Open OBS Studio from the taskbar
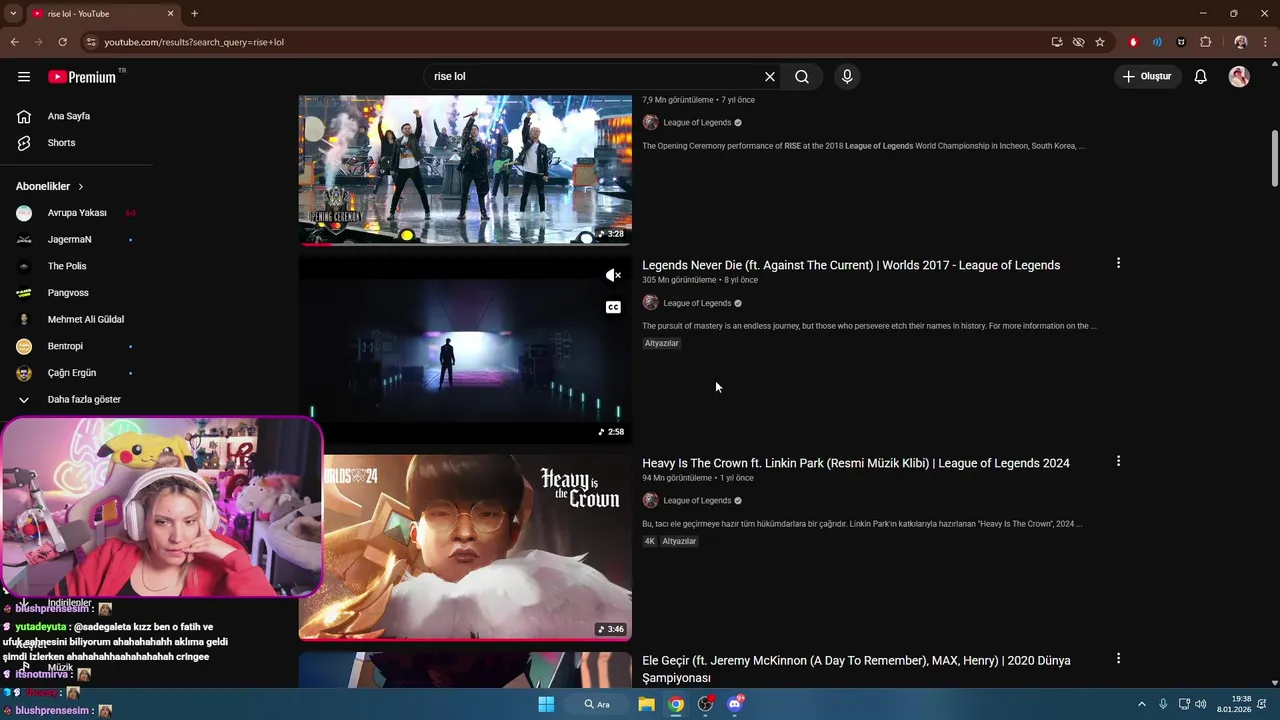The image size is (1280, 720). point(706,704)
